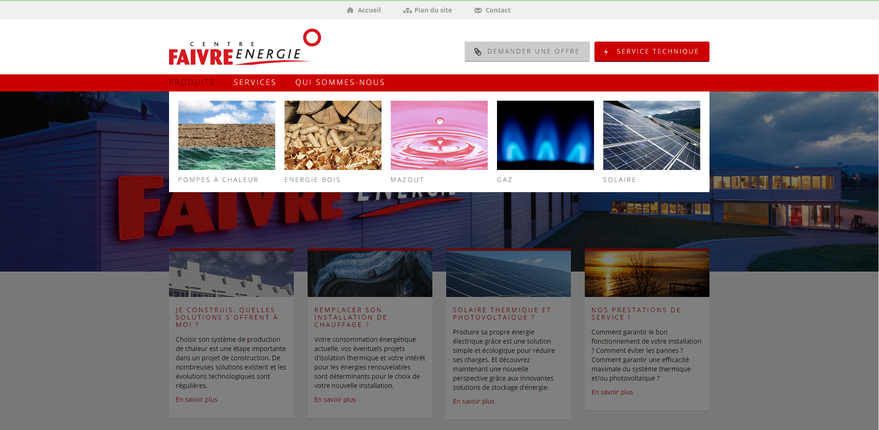Screen dimensions: 879x430
Task: Click En savoir plus under Je construis
Action: 196,400
